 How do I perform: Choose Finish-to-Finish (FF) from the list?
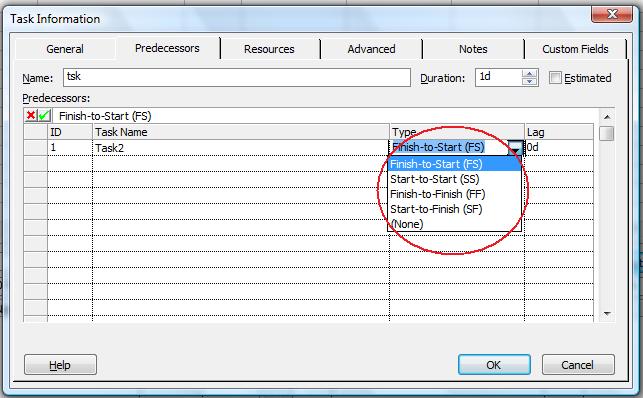(454, 194)
